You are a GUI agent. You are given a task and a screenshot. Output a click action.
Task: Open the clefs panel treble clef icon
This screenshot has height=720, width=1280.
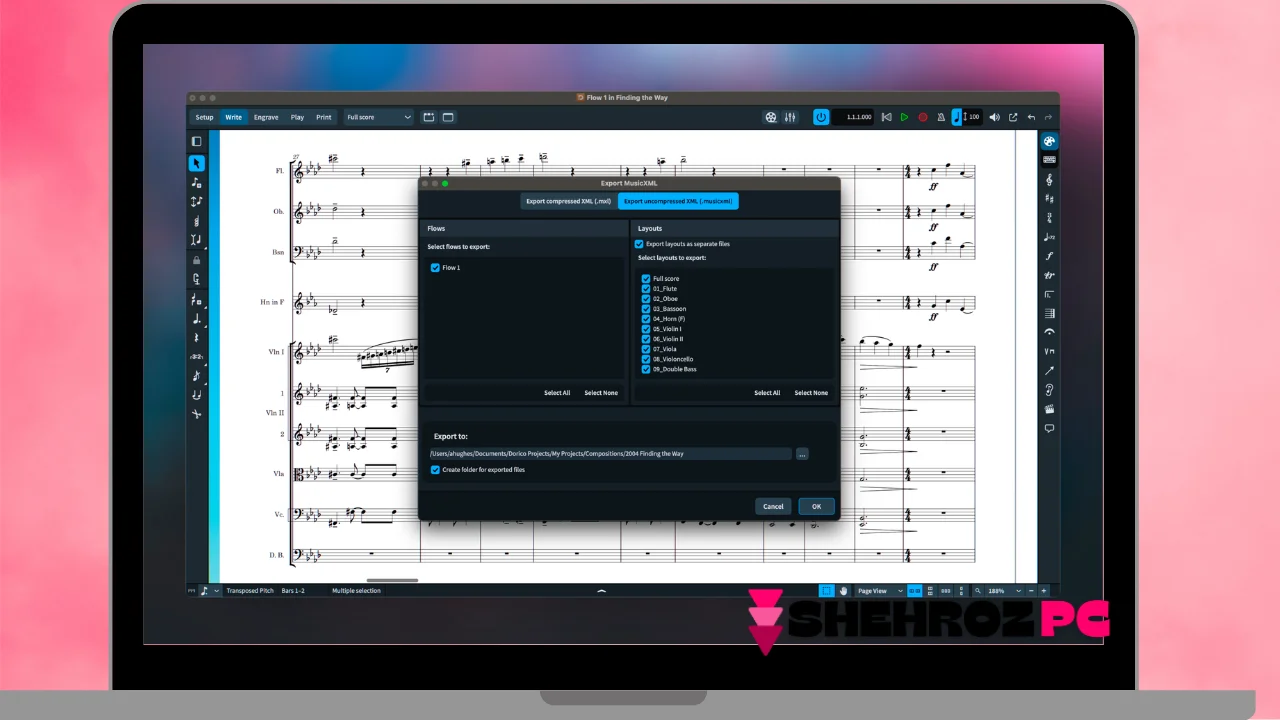[1049, 180]
